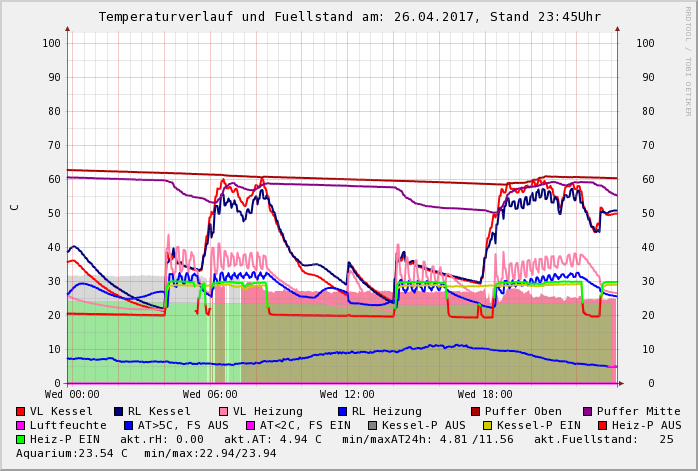Click the gray Kessel-P AUS swatch
Screen dimensions: 698x471
tap(372, 425)
